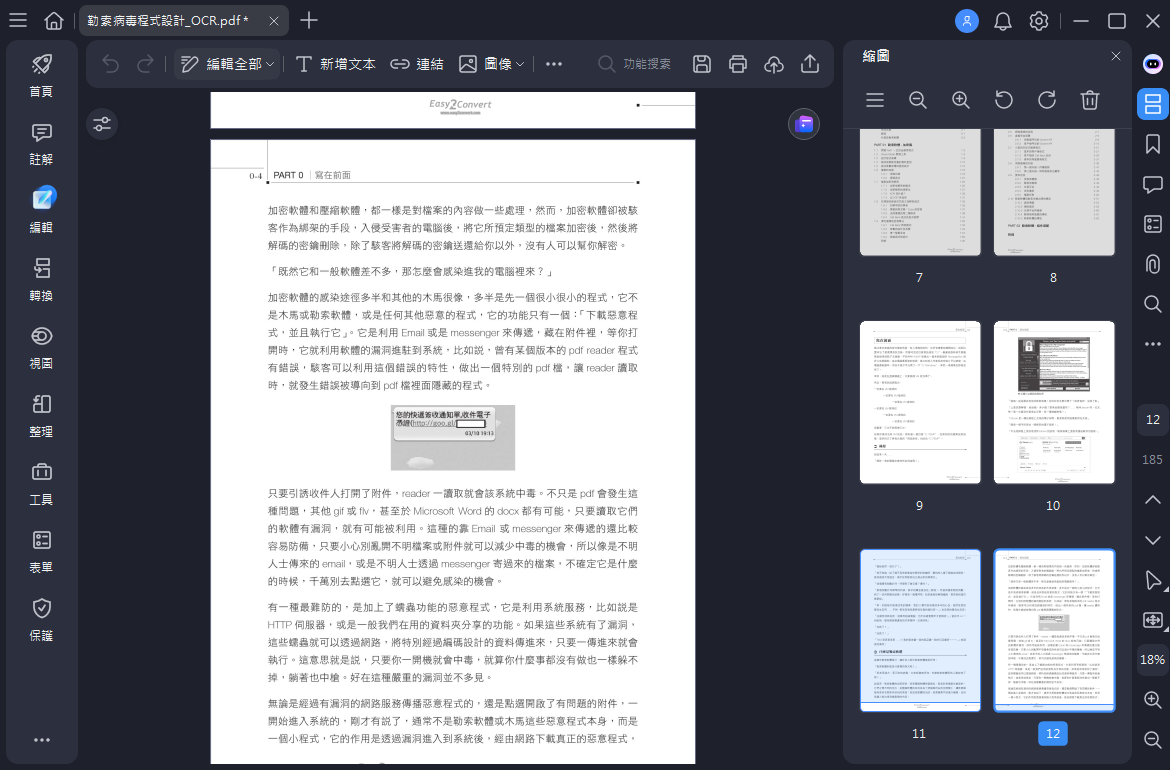Select the page 9 thumbnail
Screen dimensions: 1170x770
920,402
